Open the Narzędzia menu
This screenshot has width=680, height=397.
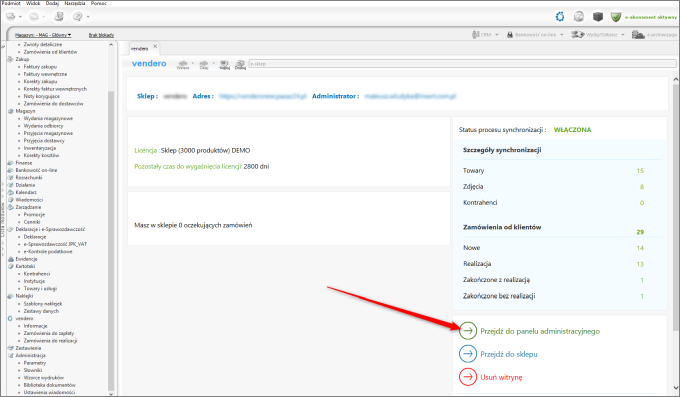point(75,3)
